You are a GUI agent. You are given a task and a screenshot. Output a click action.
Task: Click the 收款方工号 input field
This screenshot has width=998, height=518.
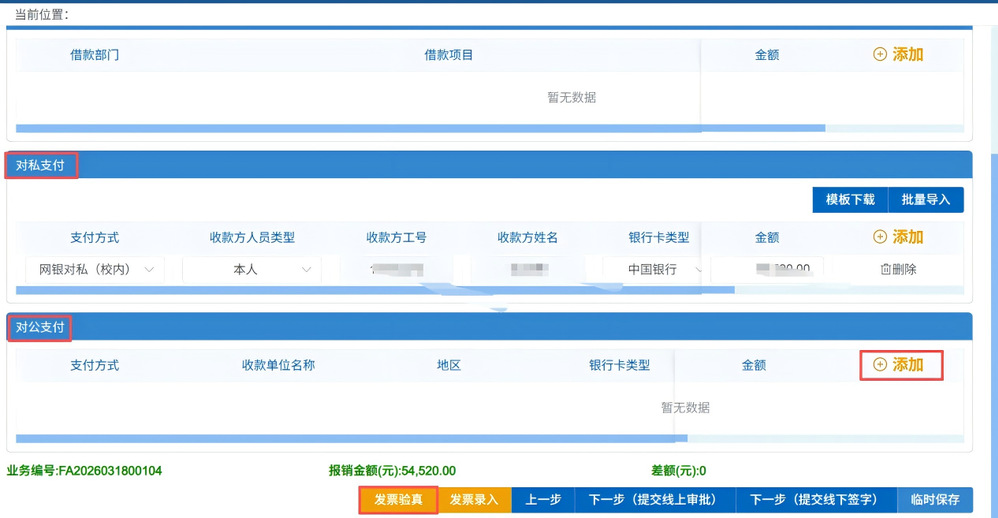[x=396, y=269]
